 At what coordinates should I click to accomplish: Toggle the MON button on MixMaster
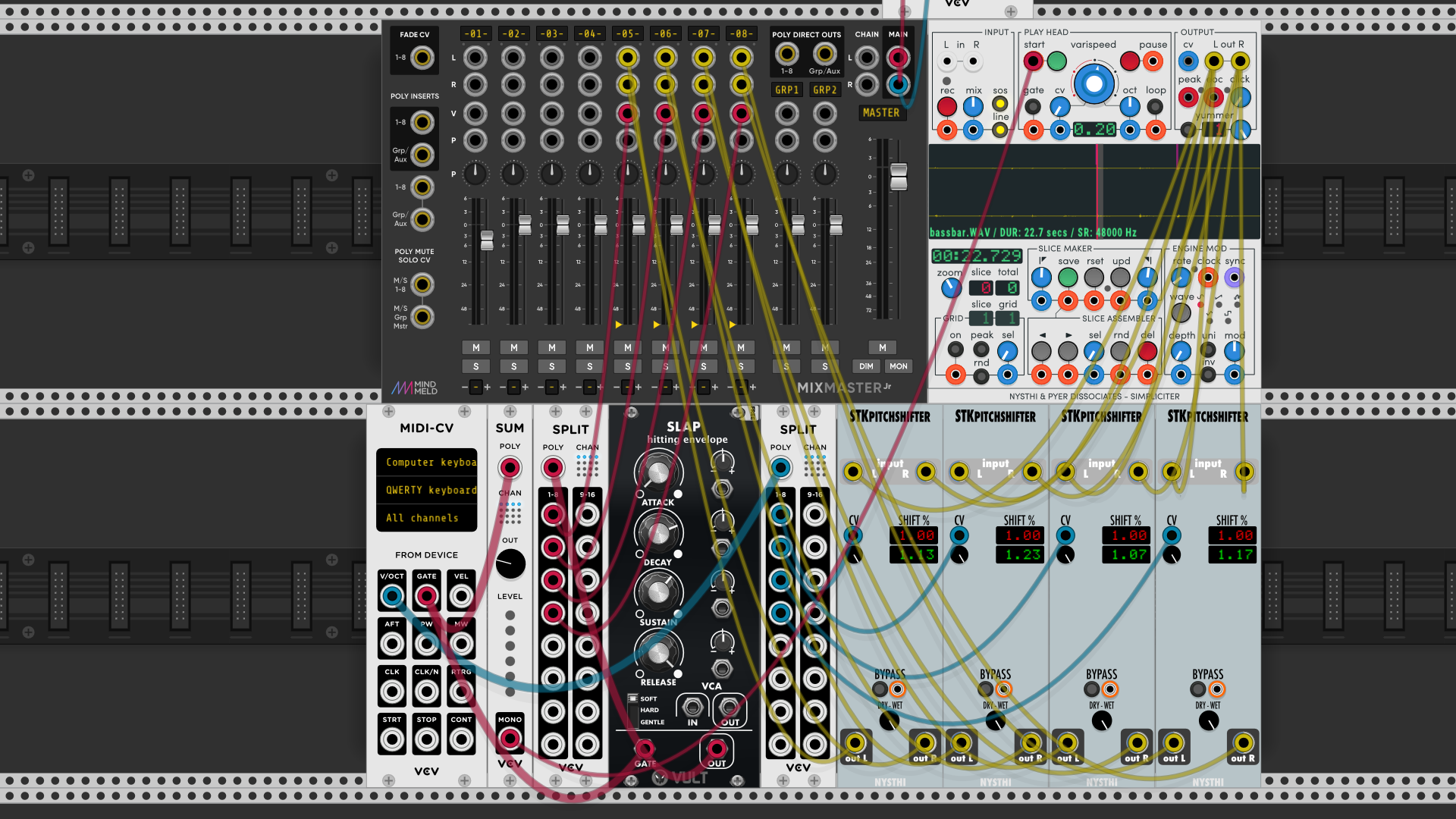[899, 366]
